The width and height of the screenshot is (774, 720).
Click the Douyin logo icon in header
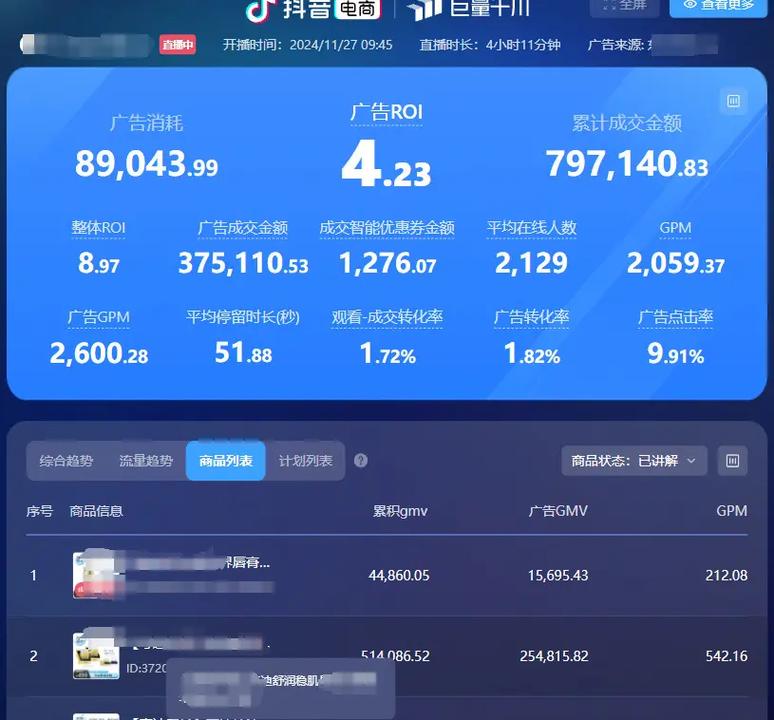tap(260, 9)
